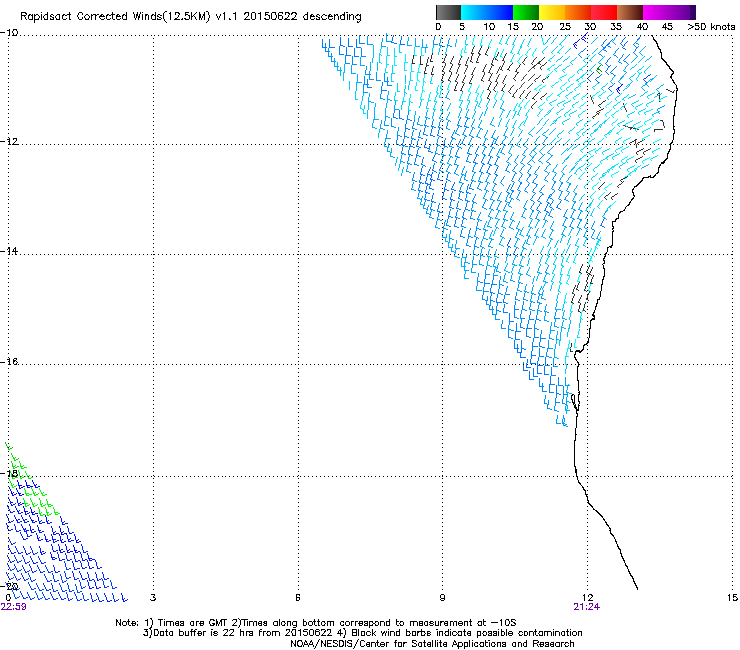
Task: Click the '22:59' purple time label
Action: click(13, 607)
